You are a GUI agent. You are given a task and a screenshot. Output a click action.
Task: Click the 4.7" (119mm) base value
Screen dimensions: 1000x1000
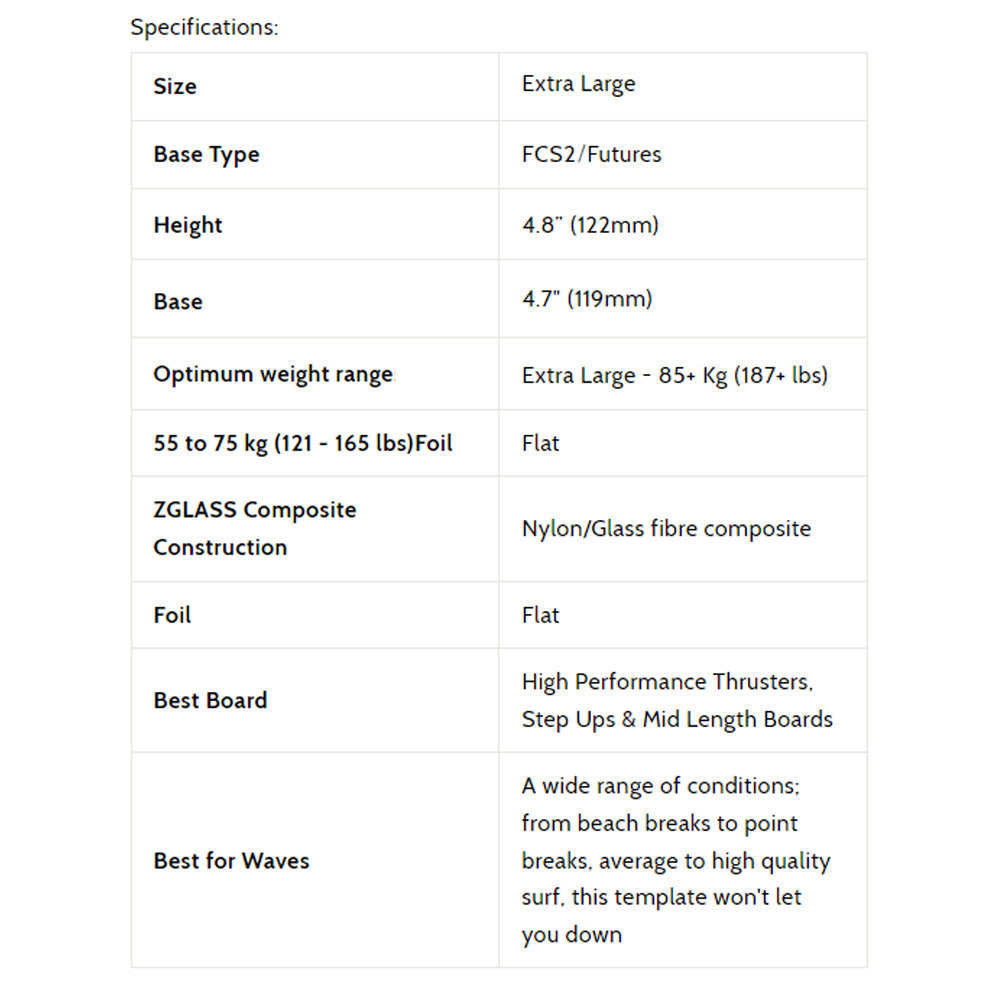click(x=587, y=298)
